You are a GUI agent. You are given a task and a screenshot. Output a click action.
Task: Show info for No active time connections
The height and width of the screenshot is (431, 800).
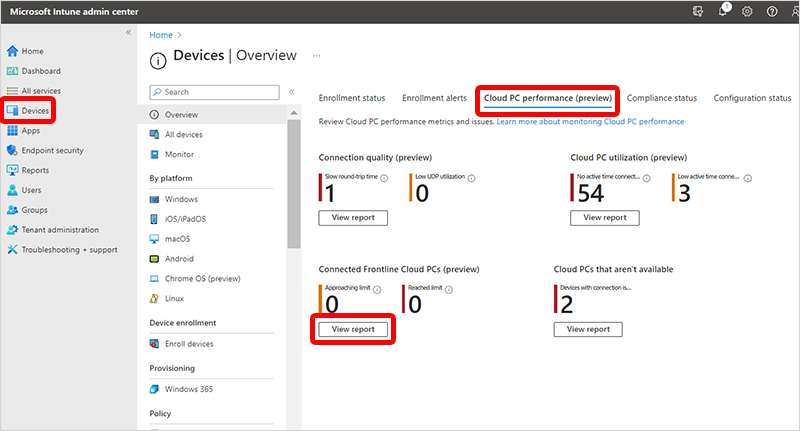coord(646,178)
